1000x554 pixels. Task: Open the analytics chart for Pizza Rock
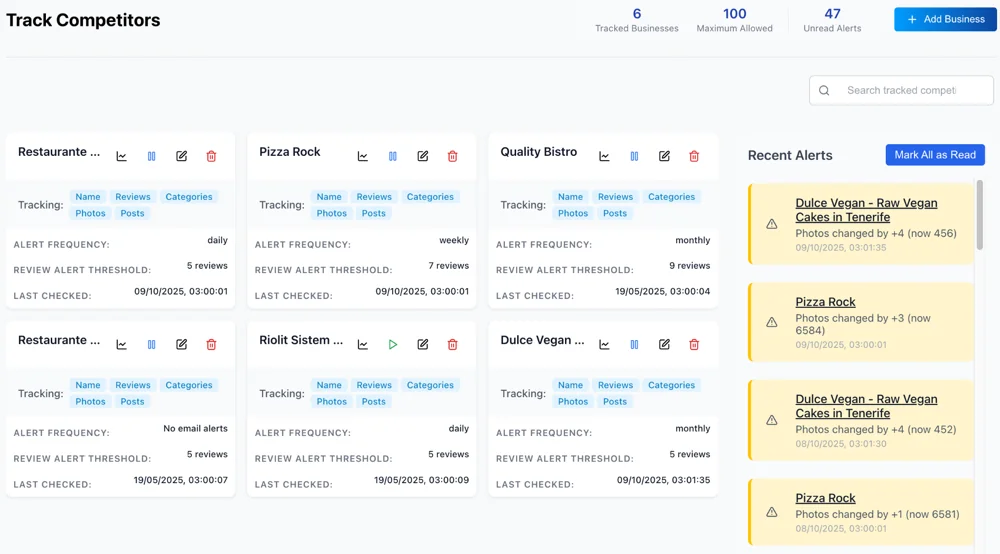(363, 156)
